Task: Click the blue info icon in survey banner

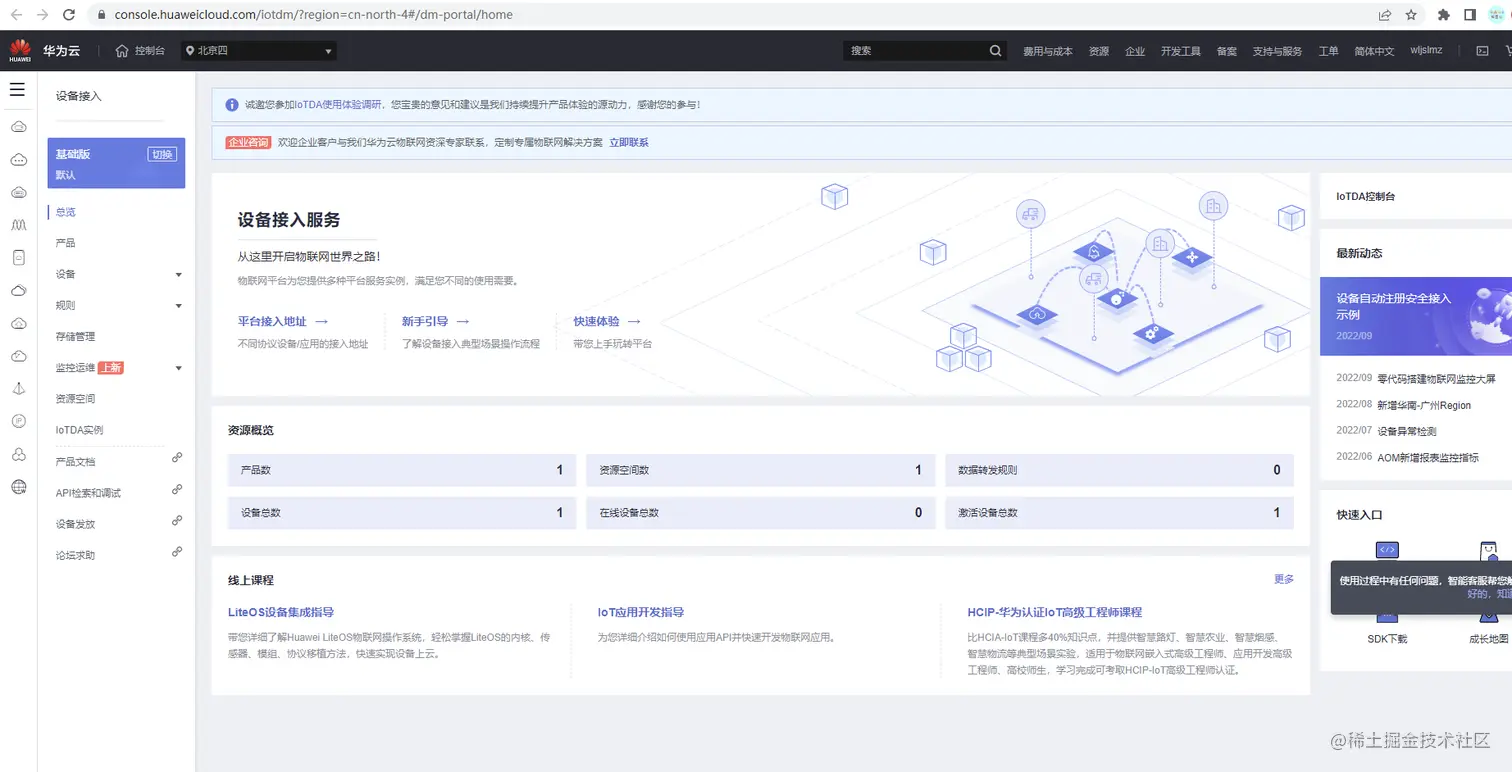Action: tap(232, 104)
